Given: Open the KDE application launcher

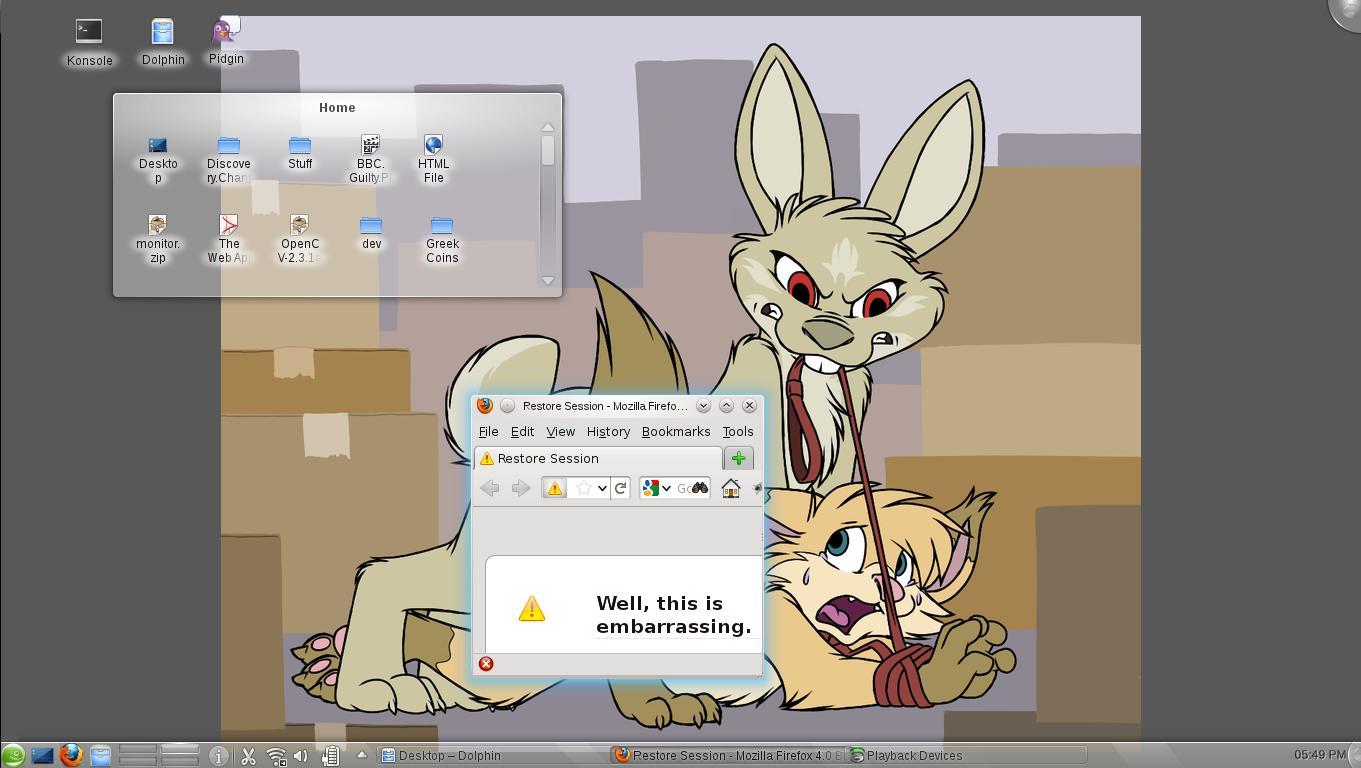Looking at the screenshot, I should 13,756.
